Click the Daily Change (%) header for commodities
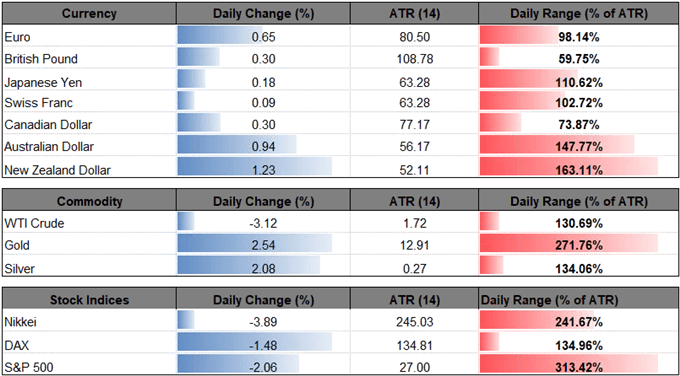The image size is (680, 376). click(x=263, y=201)
